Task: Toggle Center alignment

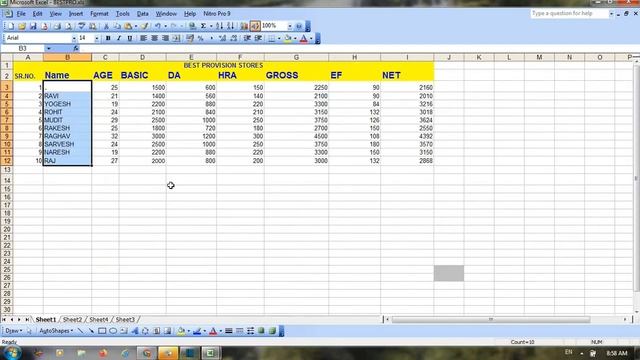Action: 154,38
